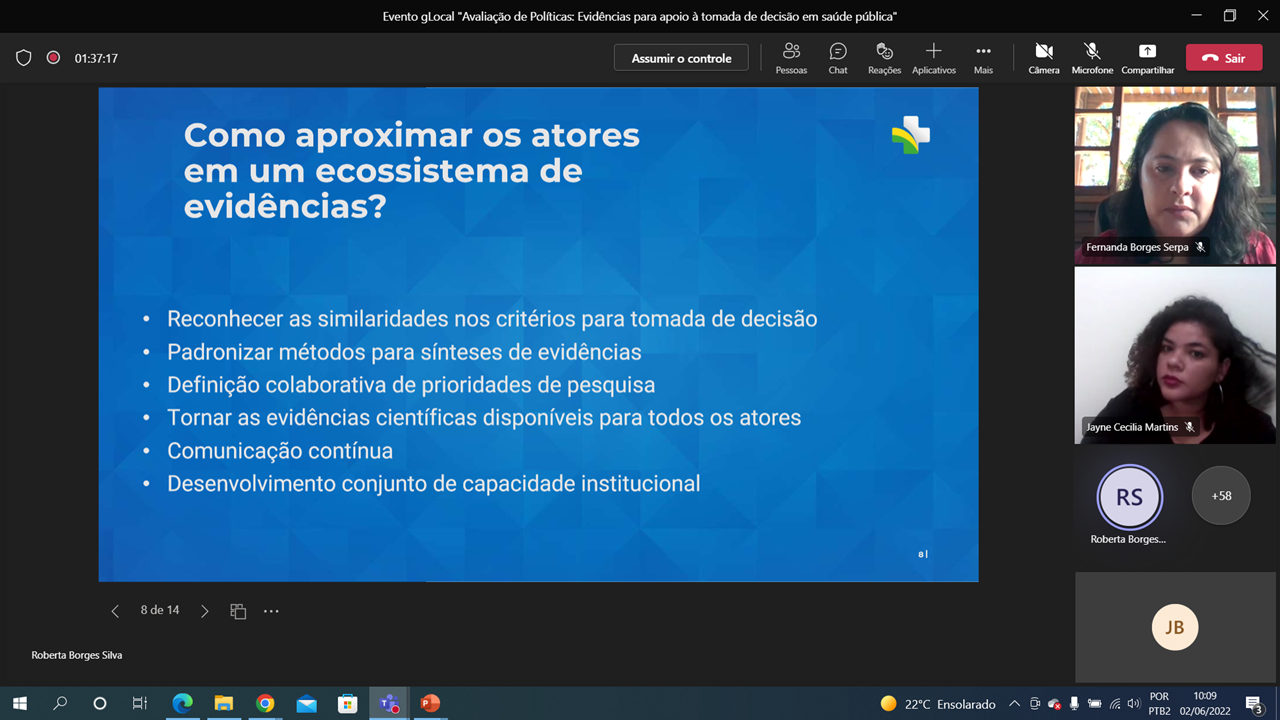
Task: Open the Pessoas participants panel
Action: pos(791,58)
